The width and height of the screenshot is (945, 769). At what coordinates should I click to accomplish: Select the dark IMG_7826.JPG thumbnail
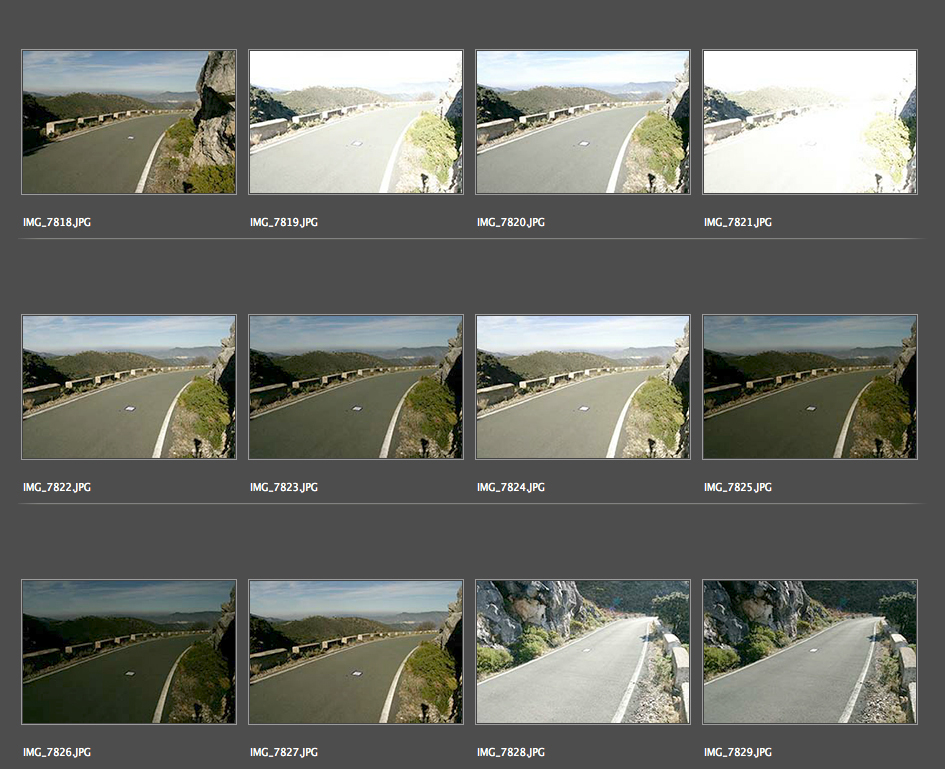pos(129,652)
